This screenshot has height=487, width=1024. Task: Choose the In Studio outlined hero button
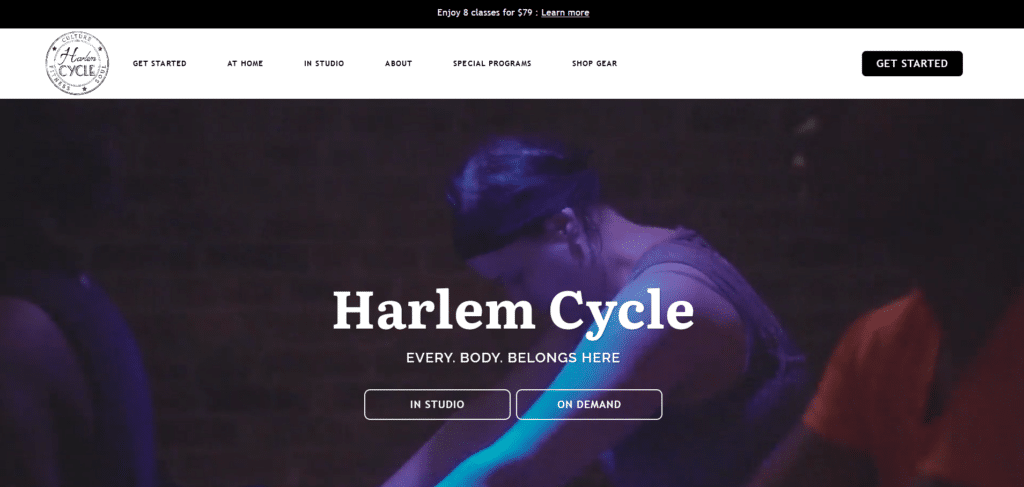click(437, 404)
